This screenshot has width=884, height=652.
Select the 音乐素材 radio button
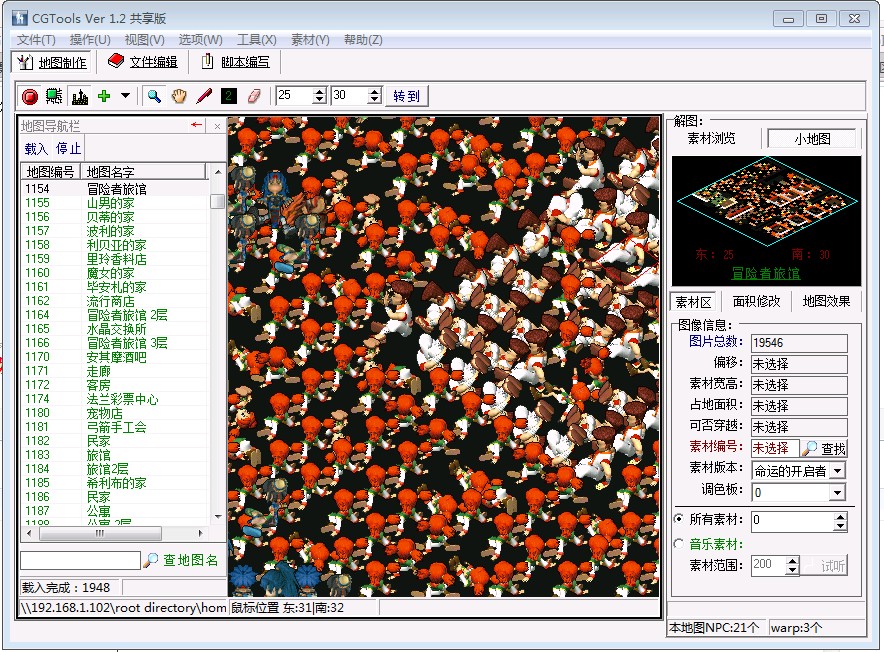679,544
